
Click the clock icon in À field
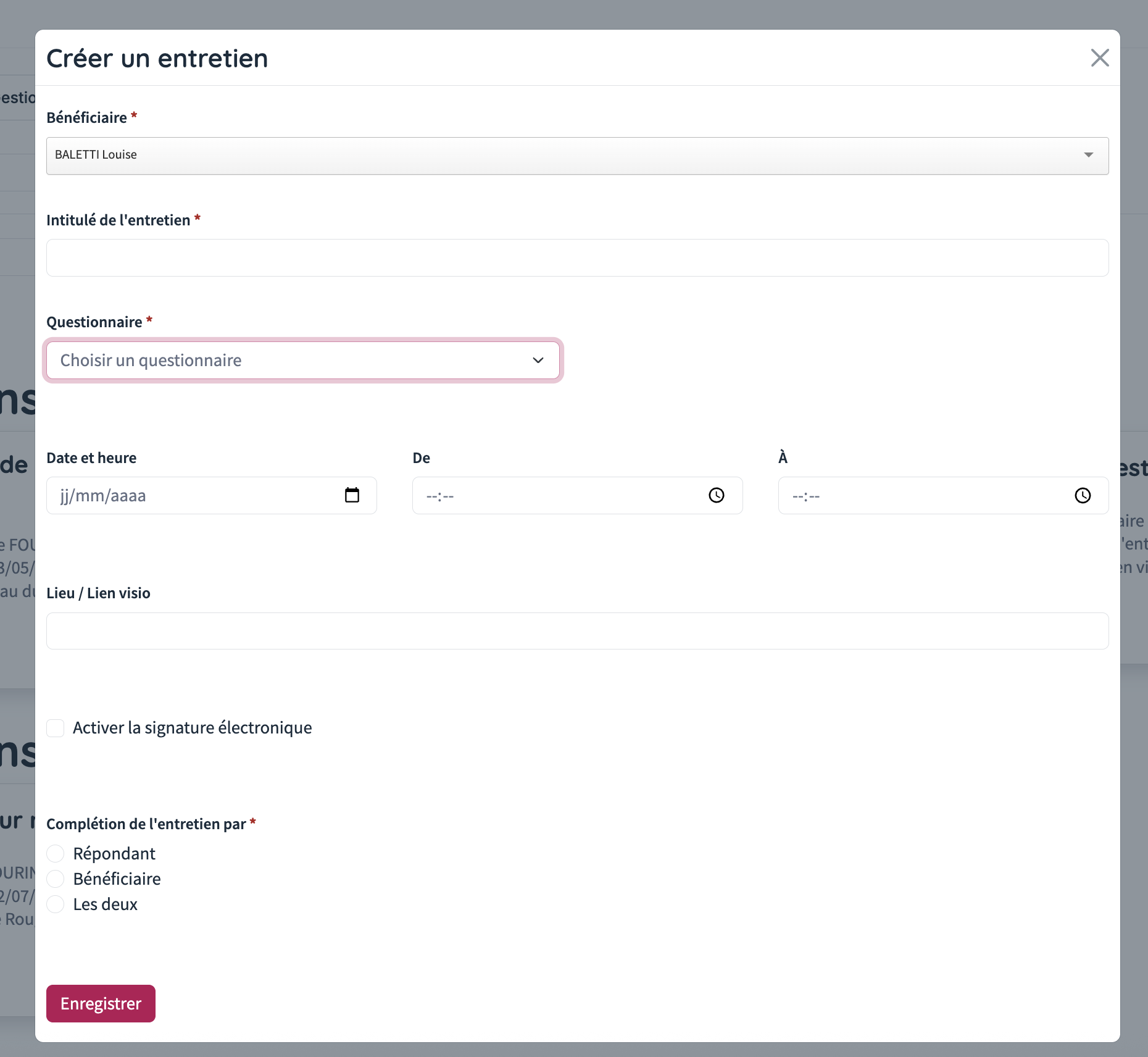click(1083, 495)
